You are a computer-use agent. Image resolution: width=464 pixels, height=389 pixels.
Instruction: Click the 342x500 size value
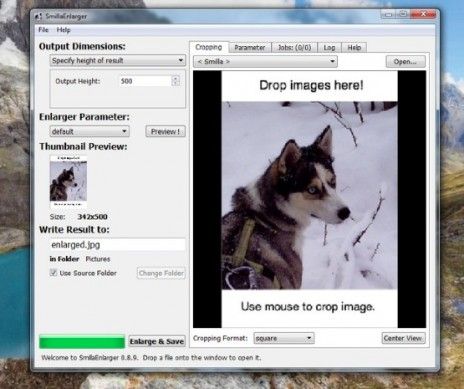tap(92, 217)
